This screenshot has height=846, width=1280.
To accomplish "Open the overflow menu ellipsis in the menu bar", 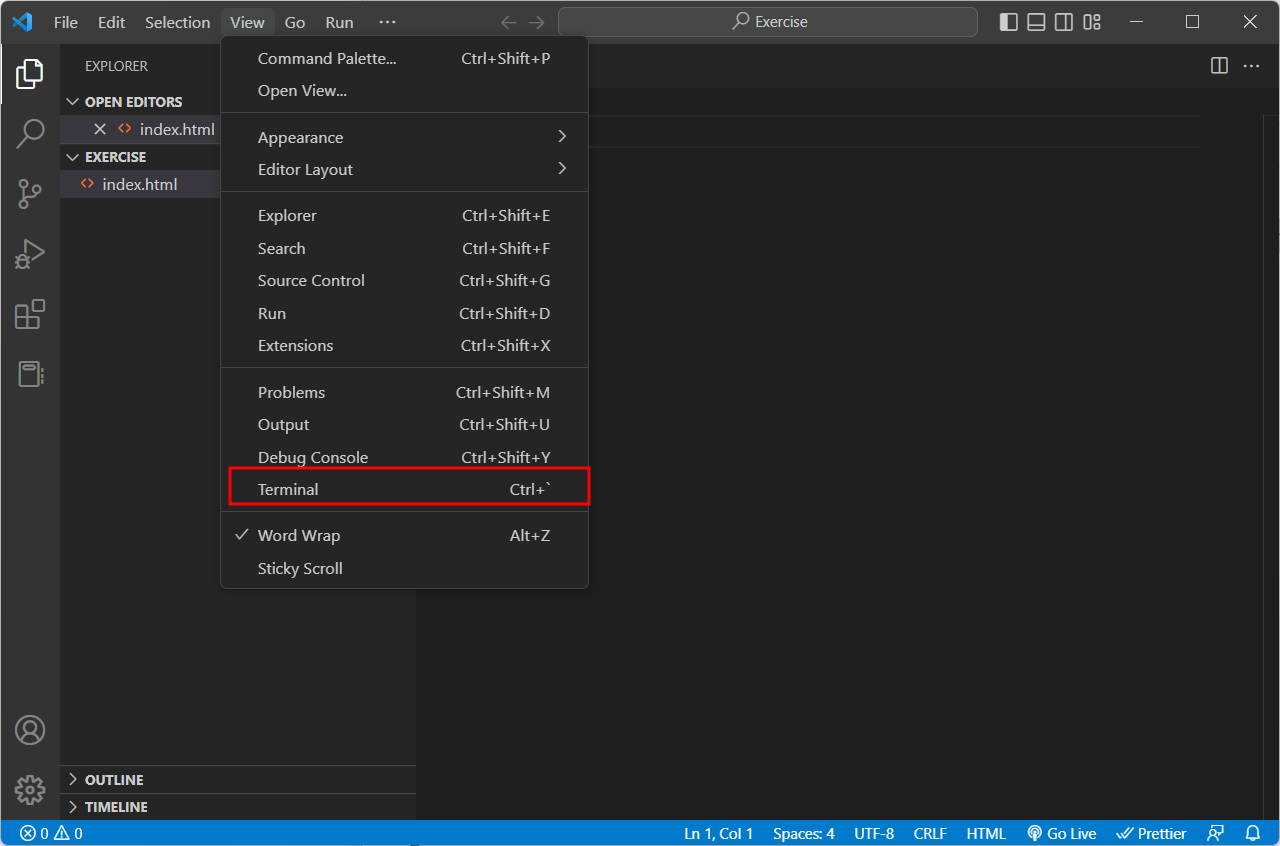I will coord(388,22).
